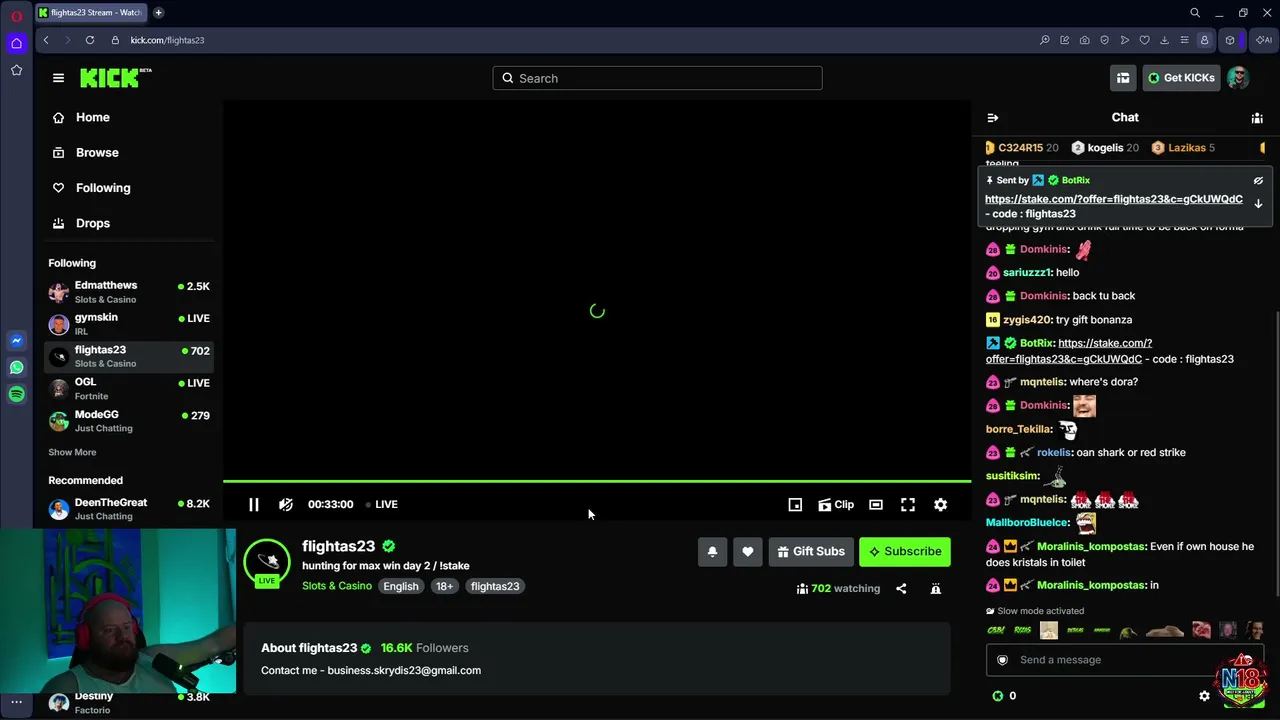This screenshot has width=1280, height=720.
Task: Collapse the chat panel
Action: pyautogui.click(x=992, y=118)
